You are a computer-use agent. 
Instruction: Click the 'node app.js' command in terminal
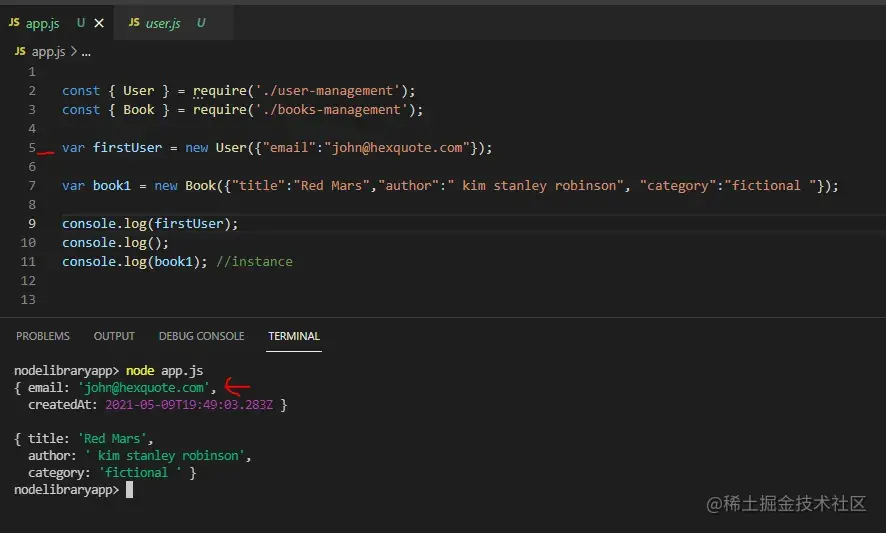coord(164,371)
